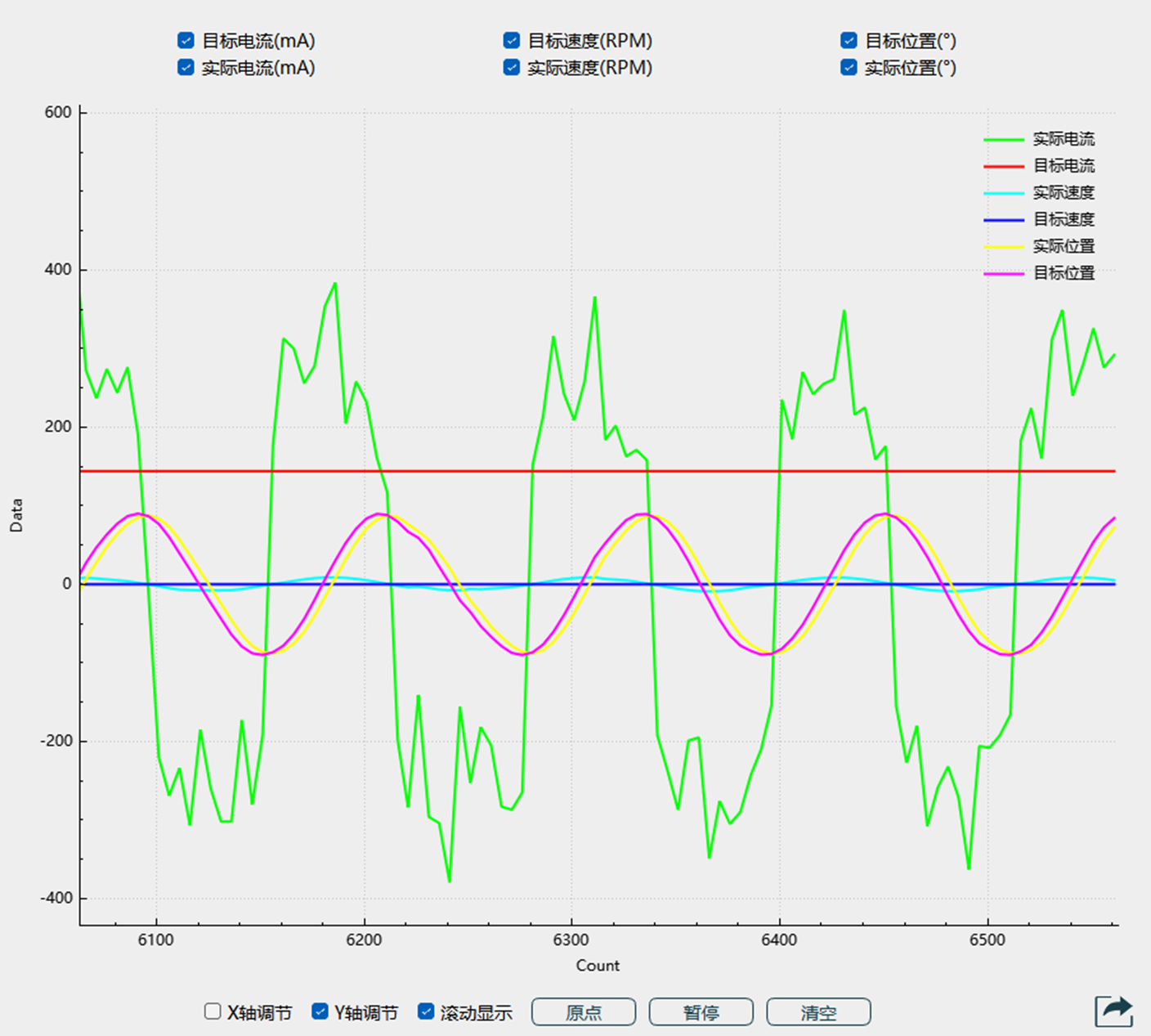Click the 暂停 pause button
1151x1036 pixels.
[701, 1012]
